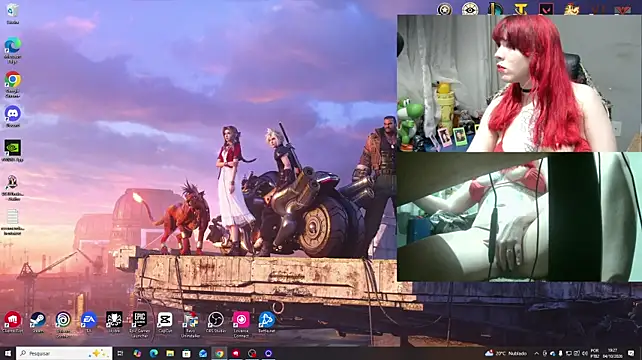
Task: Open the Steam desktop shortcut
Action: click(38, 322)
